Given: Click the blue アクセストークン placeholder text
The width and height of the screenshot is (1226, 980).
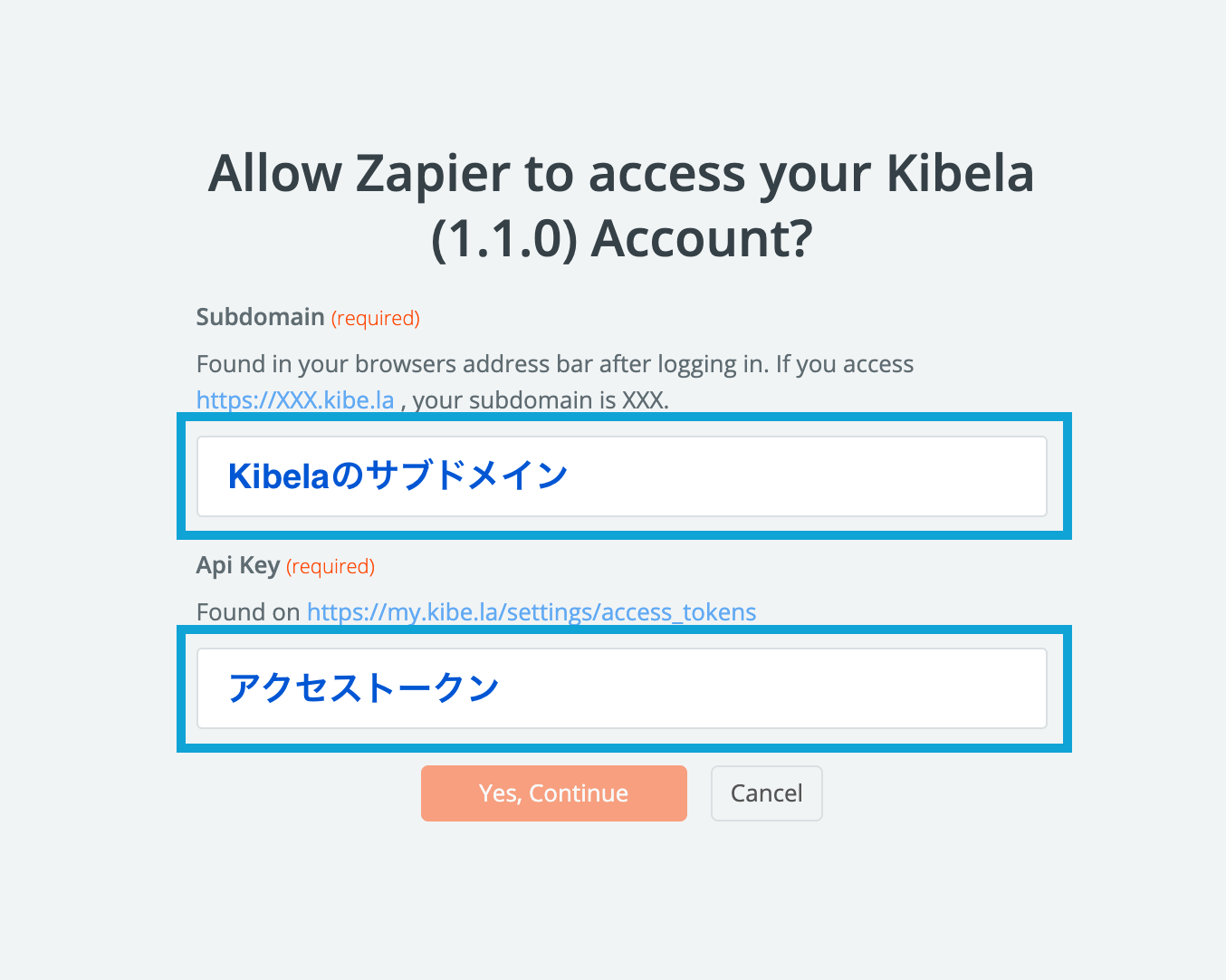Looking at the screenshot, I should click(x=363, y=688).
